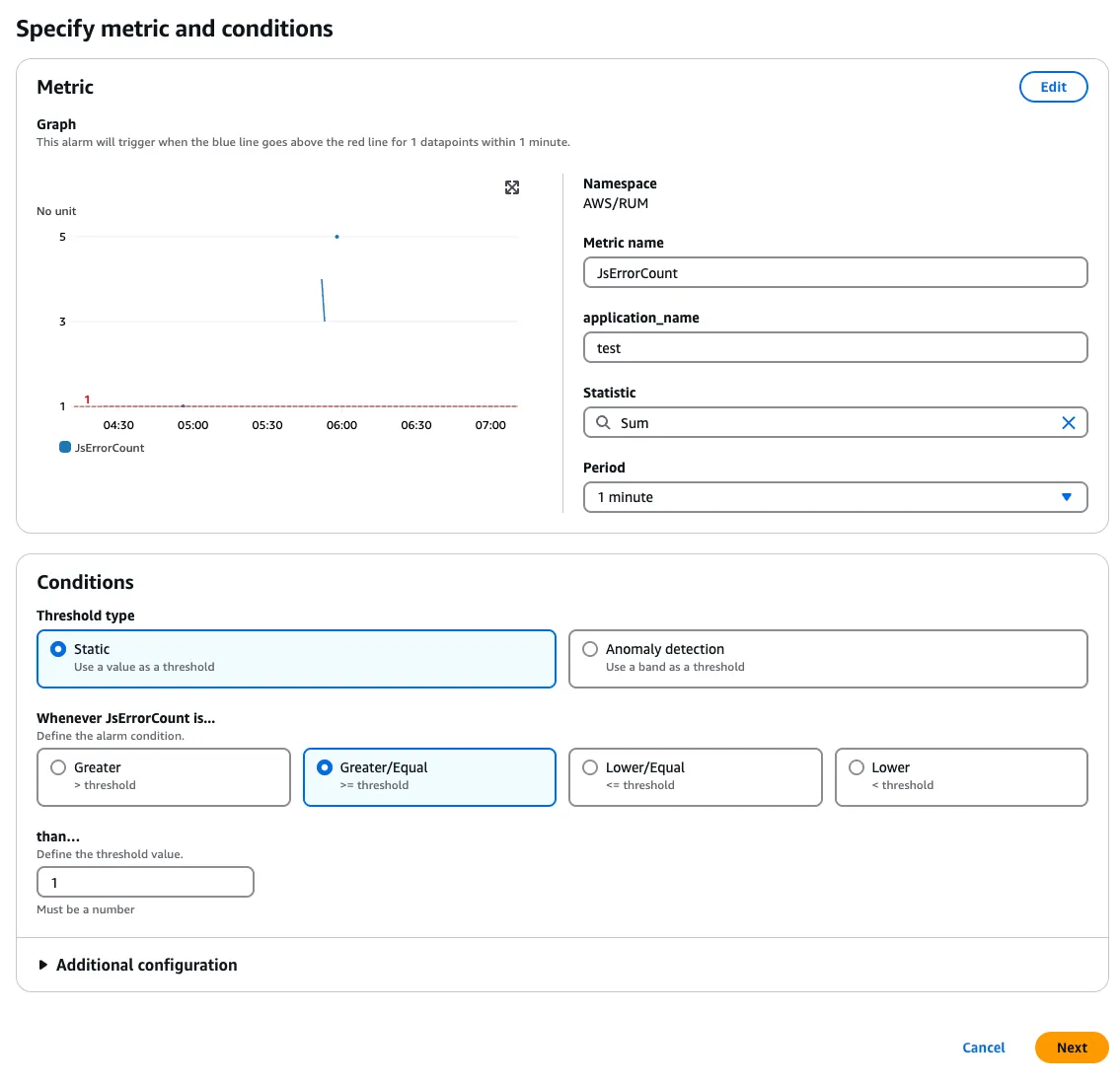Click the Statistic search box
The height and width of the screenshot is (1086, 1120).
829,423
